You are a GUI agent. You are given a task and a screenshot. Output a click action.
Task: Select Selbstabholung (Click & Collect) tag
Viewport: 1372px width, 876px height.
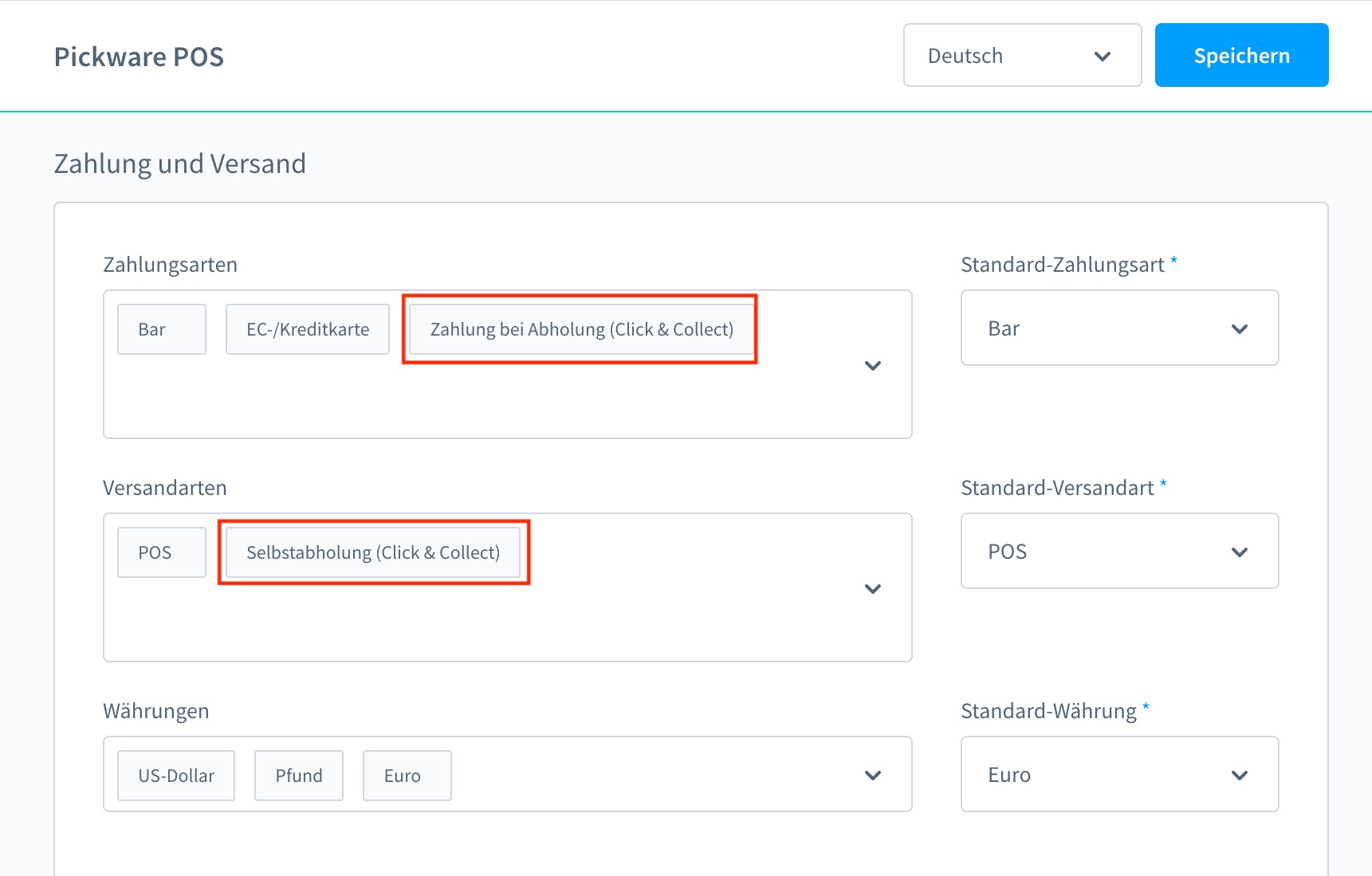(x=373, y=552)
